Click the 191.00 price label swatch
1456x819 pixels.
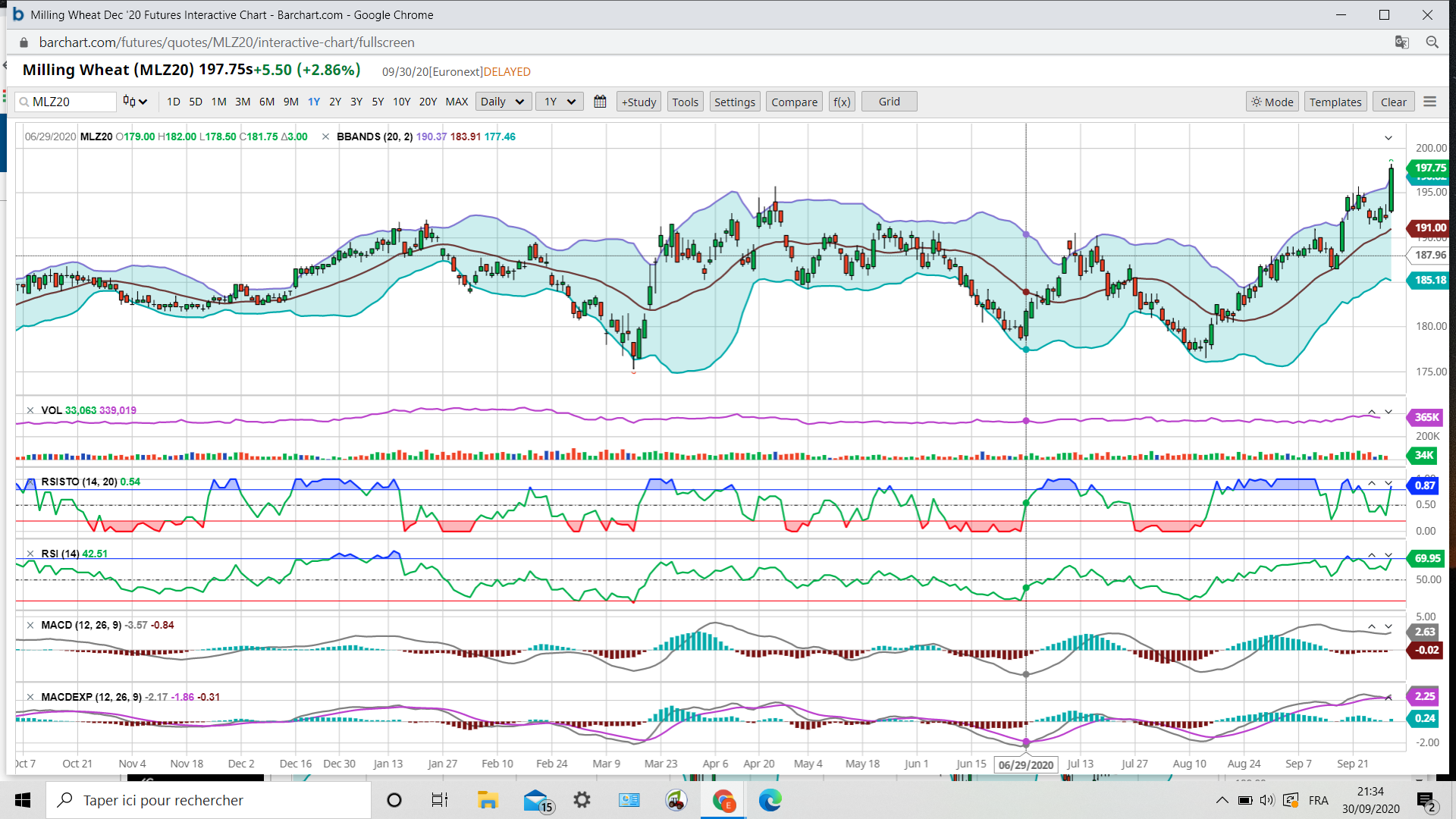[1429, 227]
